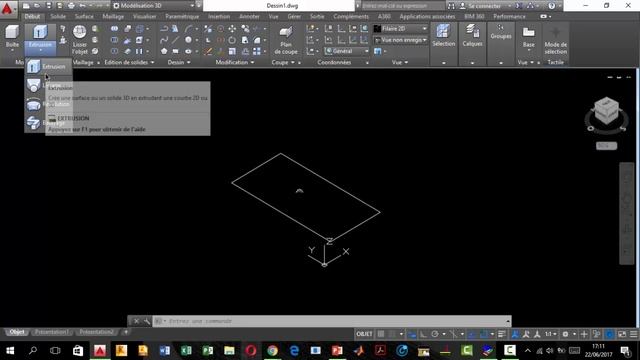Toggle dynamic input in status bar
The height and width of the screenshot is (360, 640).
coord(412,334)
